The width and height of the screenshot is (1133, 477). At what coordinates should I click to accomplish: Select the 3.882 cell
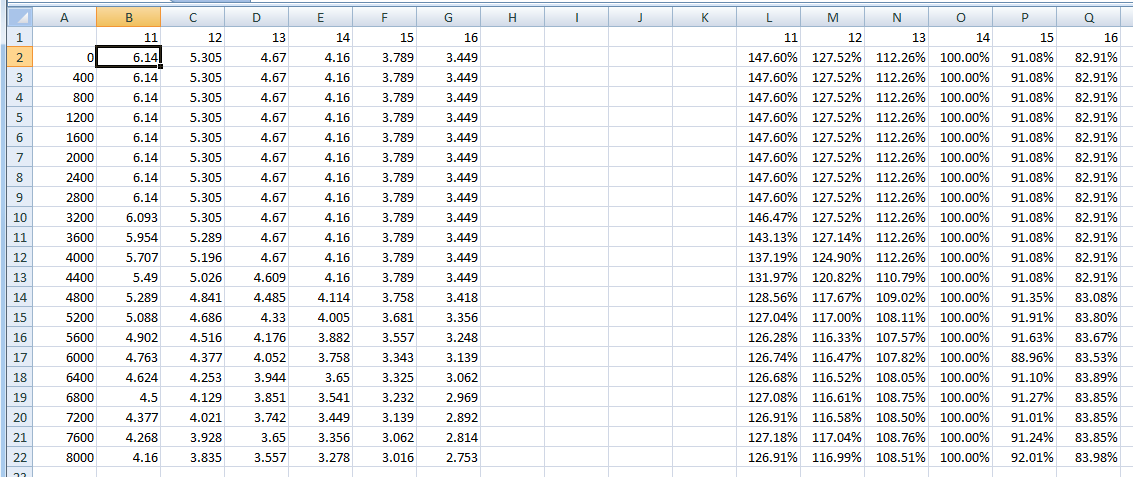pos(320,337)
